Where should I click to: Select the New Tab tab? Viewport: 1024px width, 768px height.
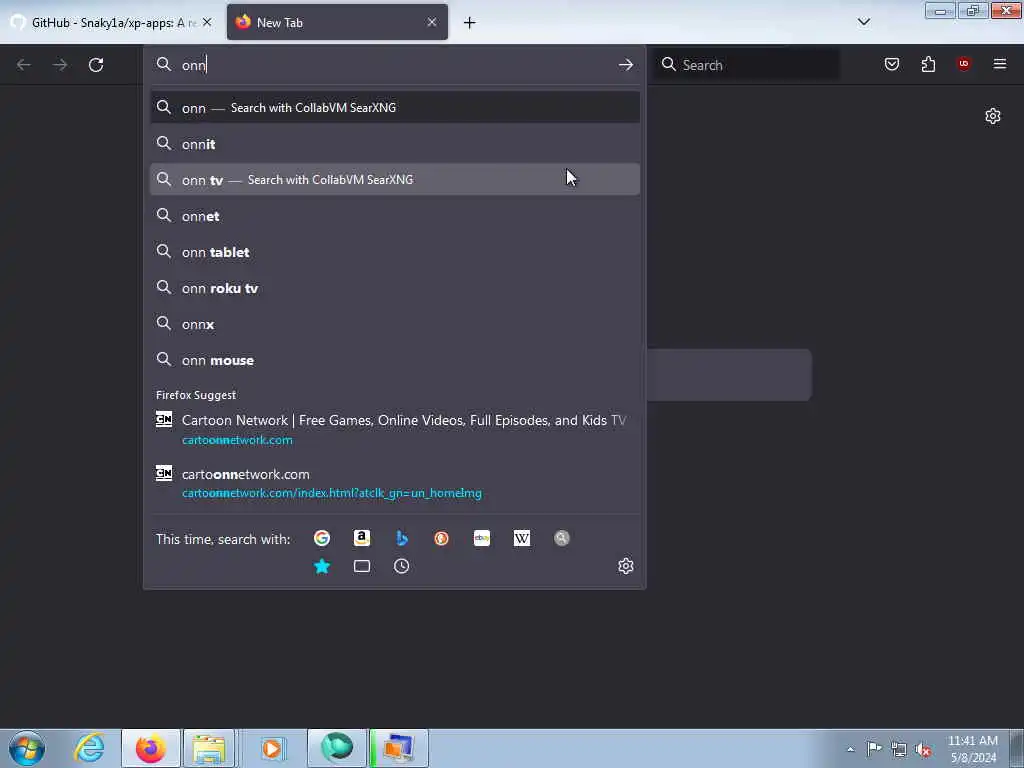(x=337, y=23)
